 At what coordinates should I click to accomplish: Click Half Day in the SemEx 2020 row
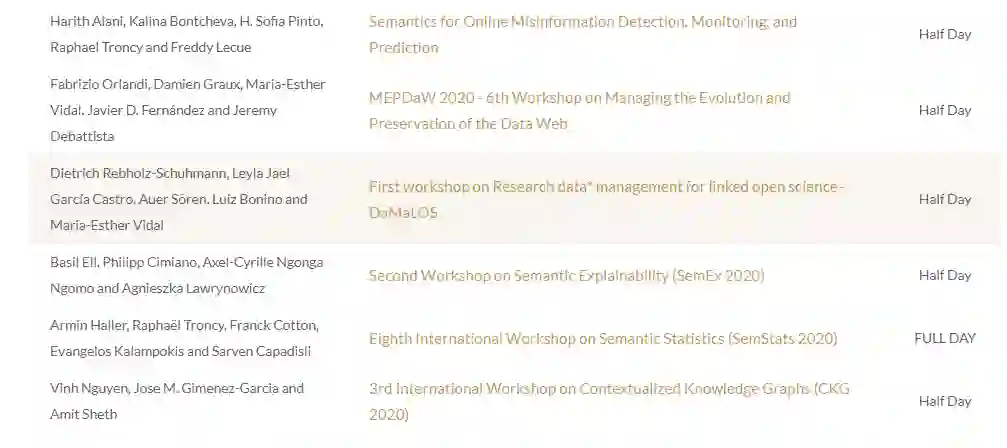click(x=944, y=275)
